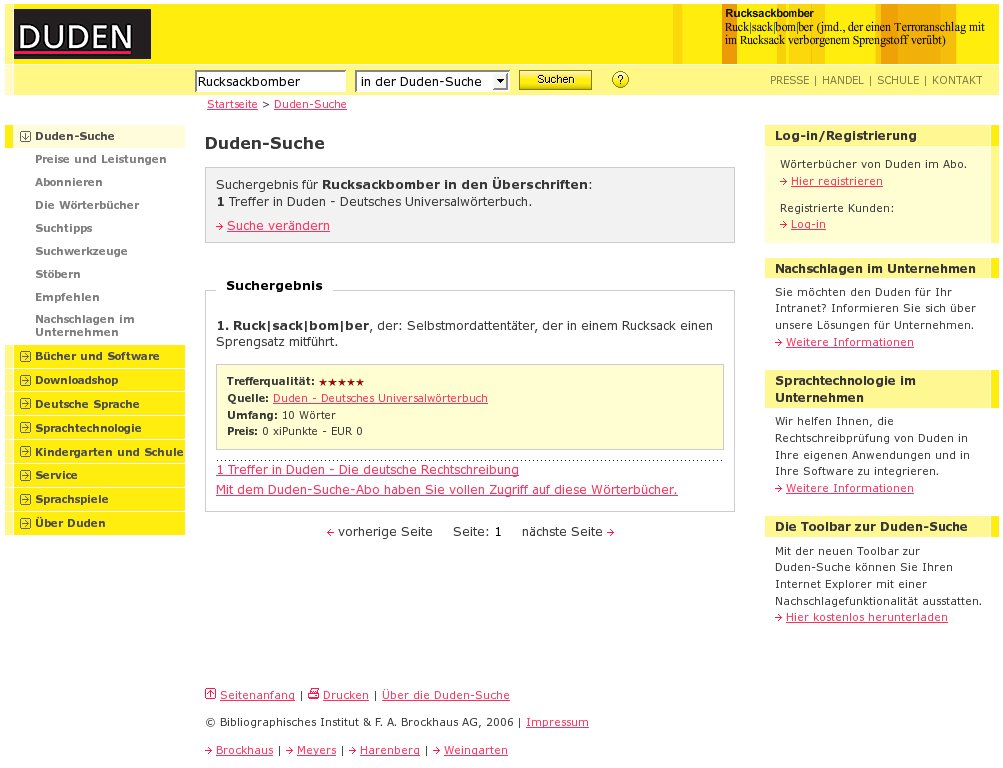
Task: Click Die Toolbar zur Duden-Suche heading
Action: [871, 527]
